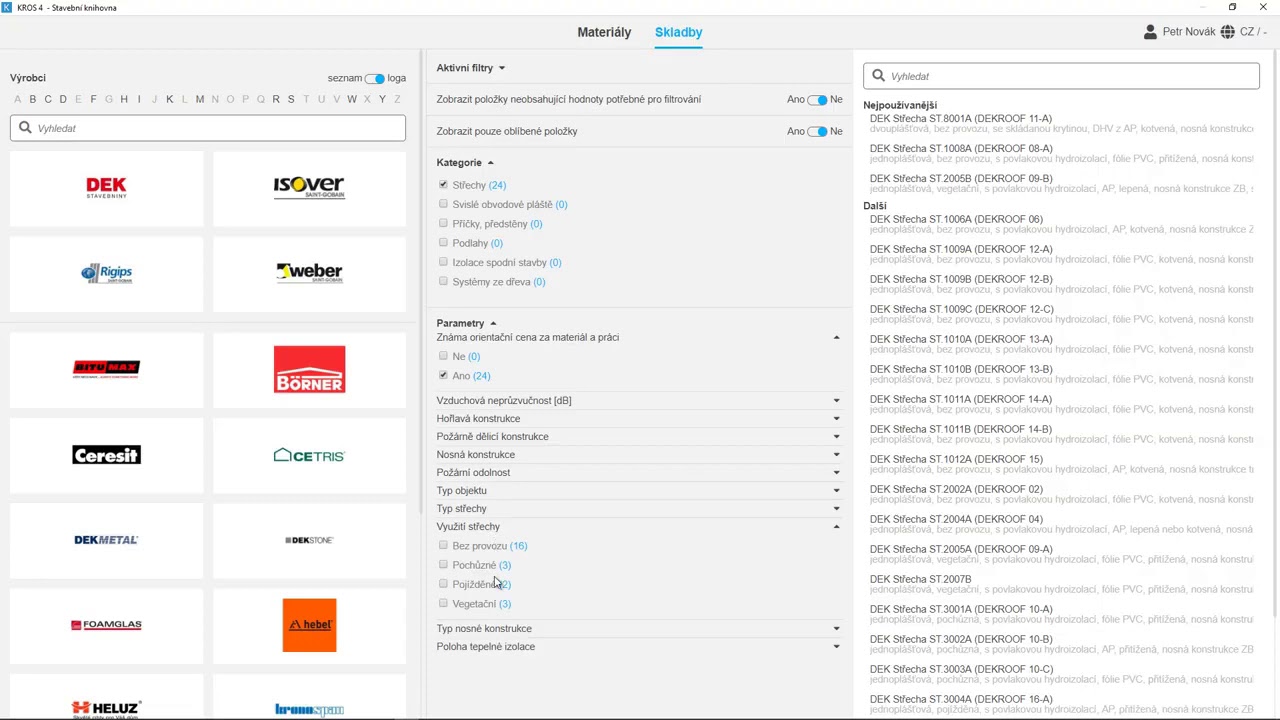Choose the Ceresit manufacturer logo
Image resolution: width=1280 pixels, height=720 pixels.
coord(106,455)
